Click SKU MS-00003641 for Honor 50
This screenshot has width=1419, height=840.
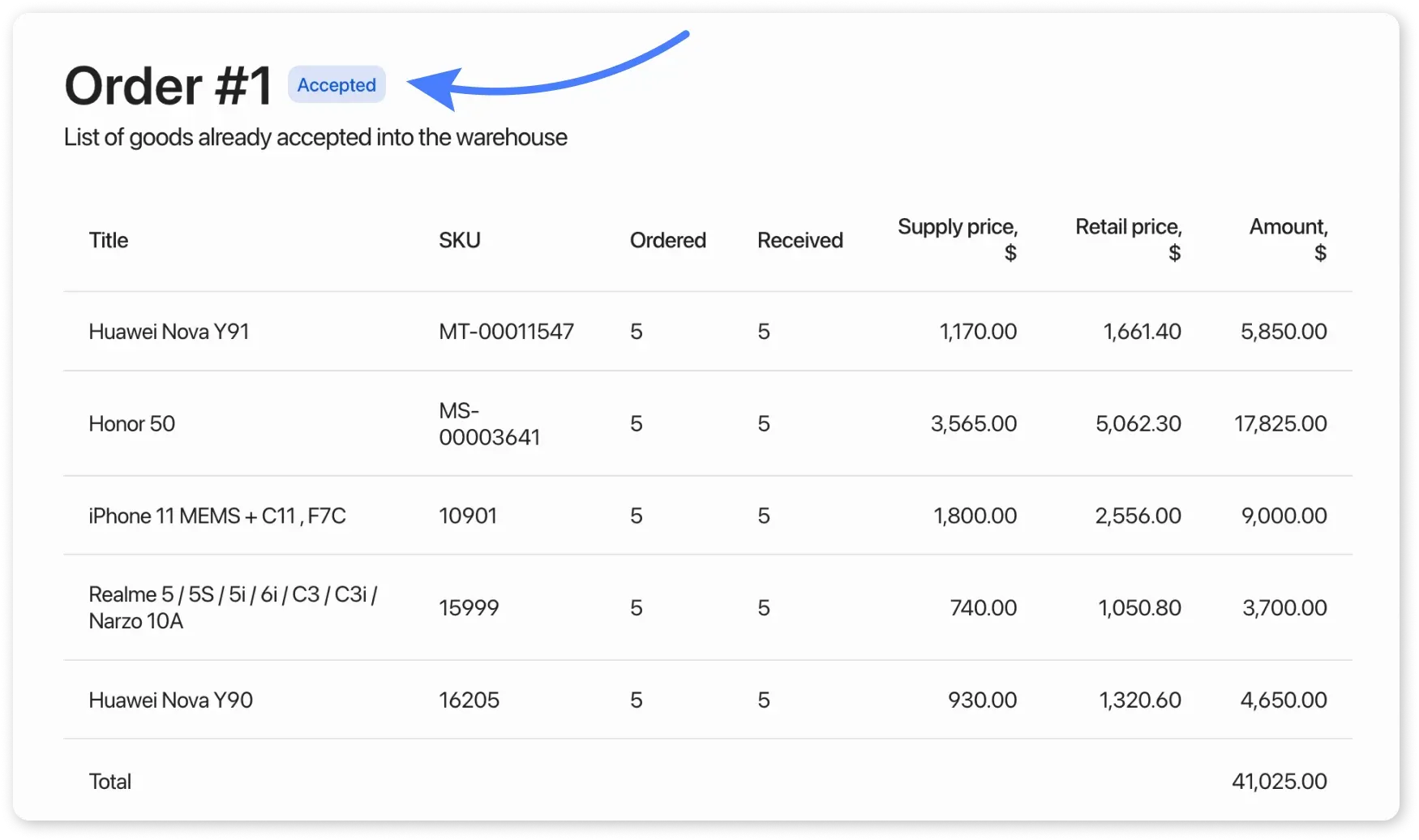click(x=489, y=424)
